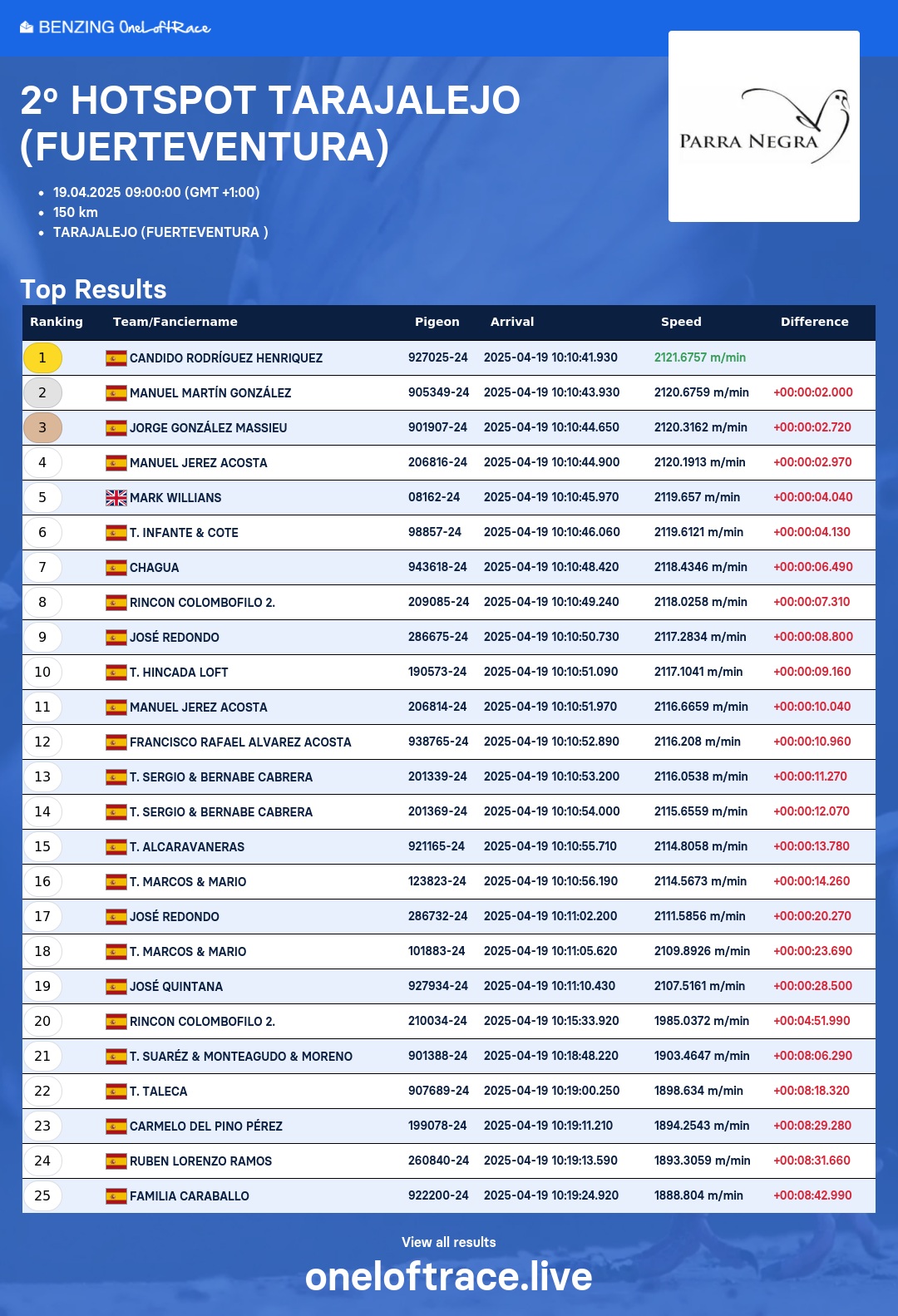Click the flag beside Chagua

click(x=116, y=568)
